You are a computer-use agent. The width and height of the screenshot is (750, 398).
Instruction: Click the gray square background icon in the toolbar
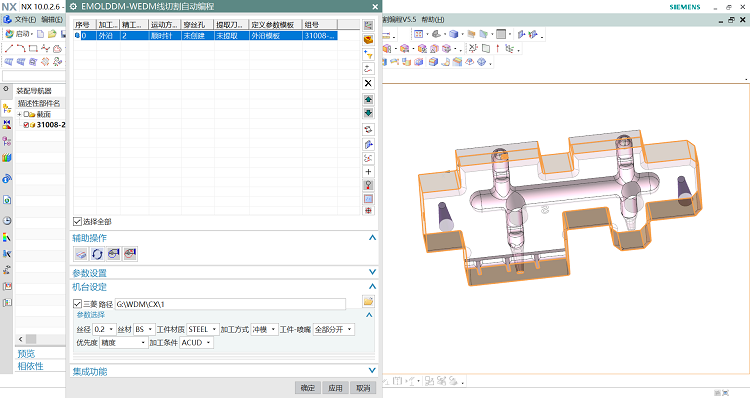[501, 34]
